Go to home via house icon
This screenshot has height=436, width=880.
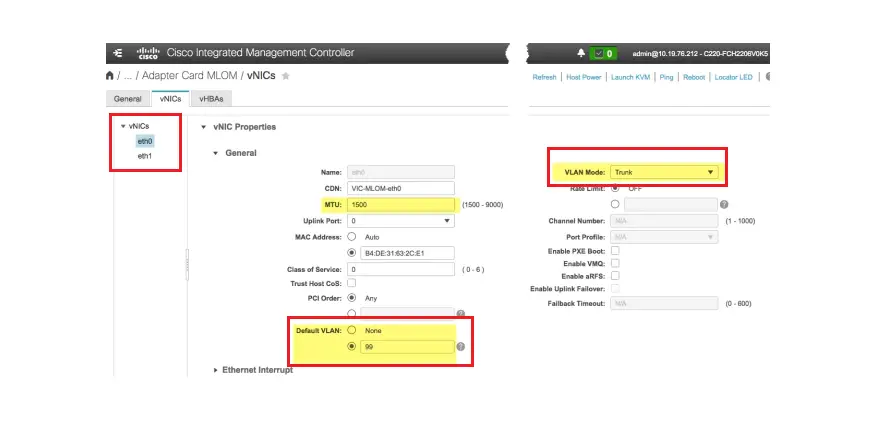[x=110, y=76]
